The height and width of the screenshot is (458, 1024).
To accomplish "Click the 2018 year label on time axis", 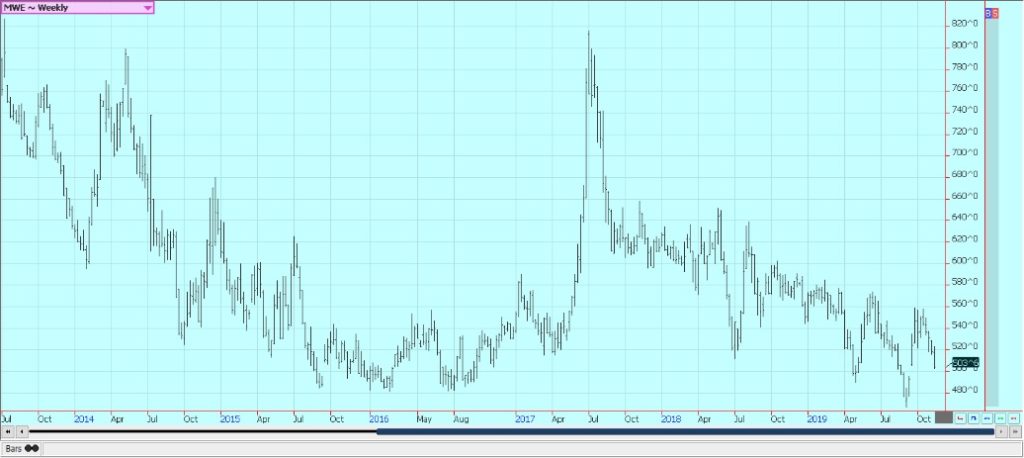I will tap(671, 418).
